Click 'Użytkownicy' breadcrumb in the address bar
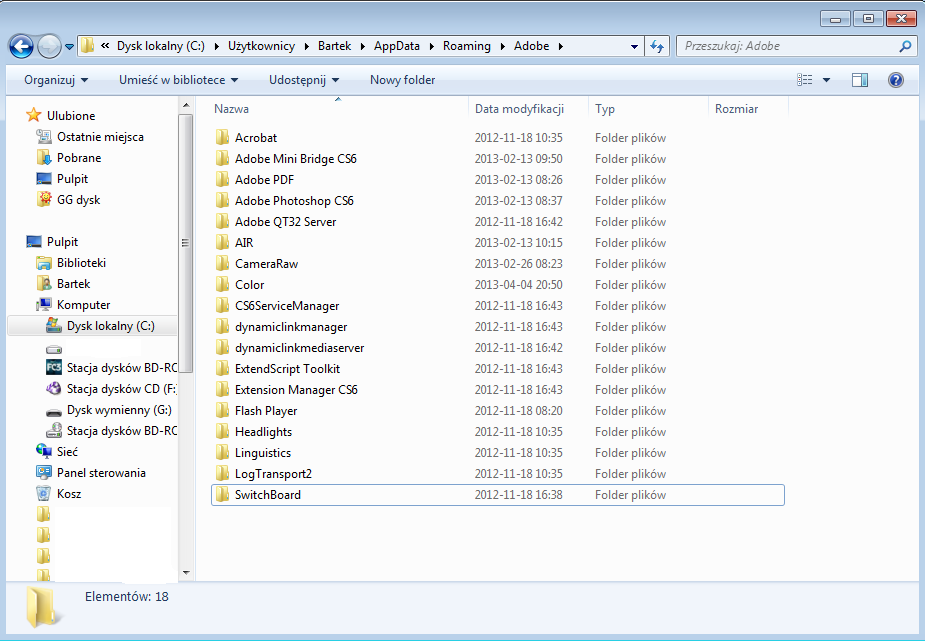925x641 pixels. (x=261, y=46)
